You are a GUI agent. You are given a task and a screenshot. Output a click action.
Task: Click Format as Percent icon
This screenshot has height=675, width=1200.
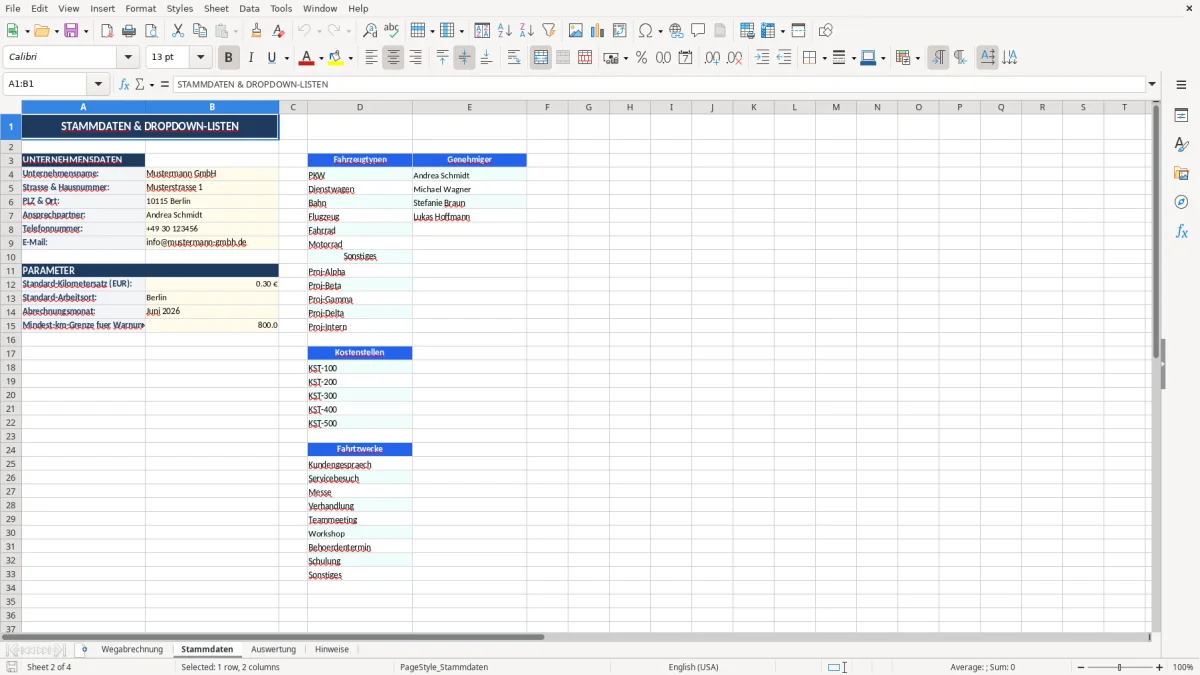[641, 58]
